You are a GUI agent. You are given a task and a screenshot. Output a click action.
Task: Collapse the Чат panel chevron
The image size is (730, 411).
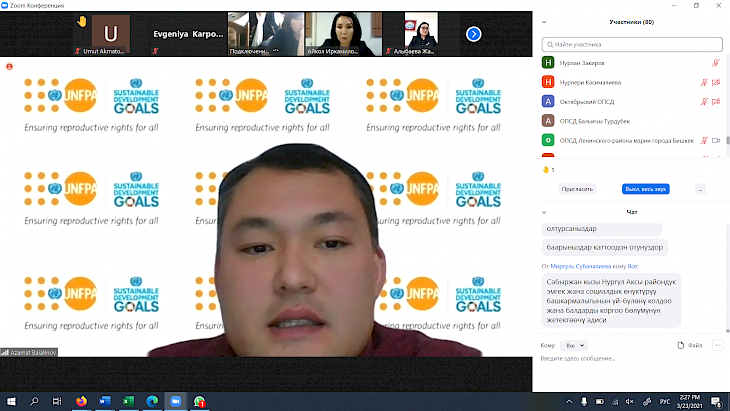coord(544,212)
